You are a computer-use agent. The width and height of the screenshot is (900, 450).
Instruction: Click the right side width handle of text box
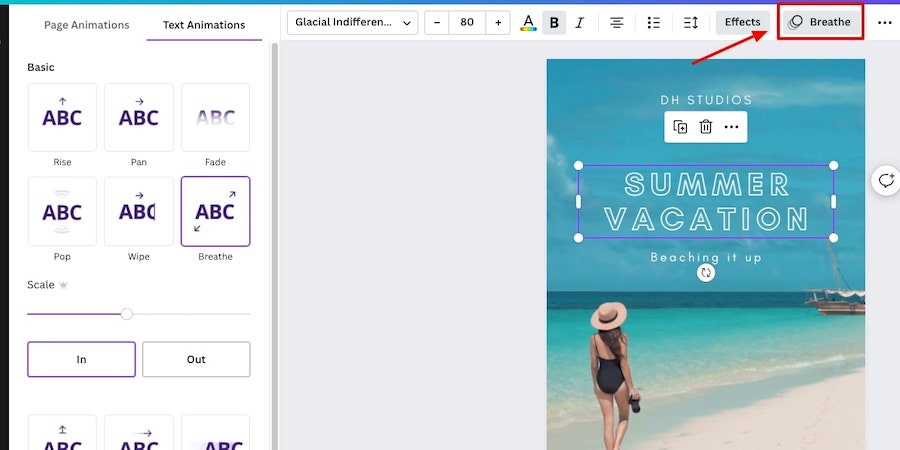coord(833,201)
